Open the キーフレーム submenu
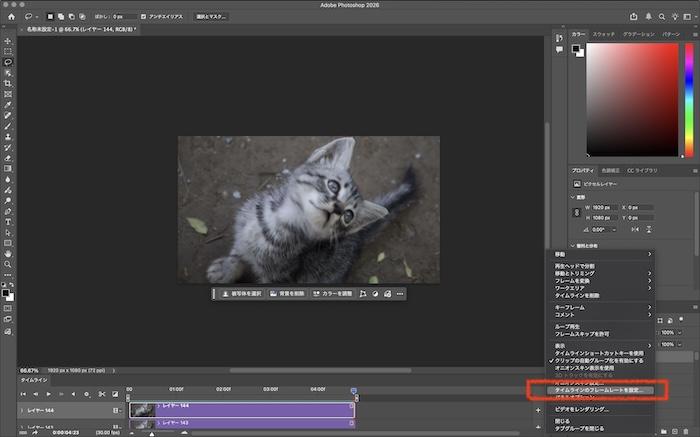Screen dimensions: 700x437 point(570,308)
